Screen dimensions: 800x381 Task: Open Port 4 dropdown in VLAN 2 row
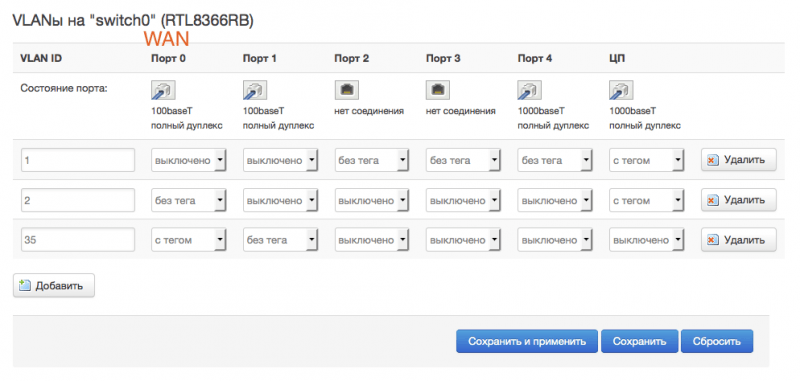point(555,200)
